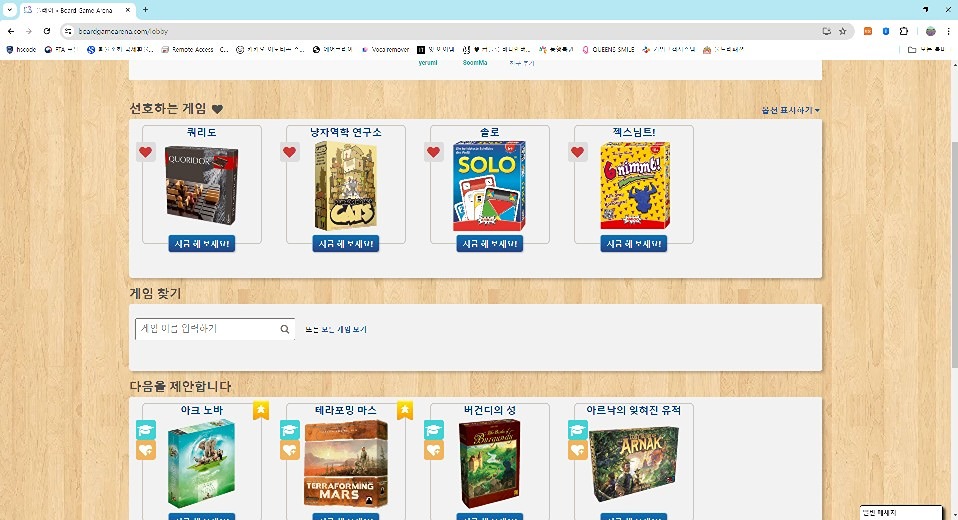The width and height of the screenshot is (958, 520).
Task: Open the SOLO game box thumbnail
Action: click(x=489, y=186)
